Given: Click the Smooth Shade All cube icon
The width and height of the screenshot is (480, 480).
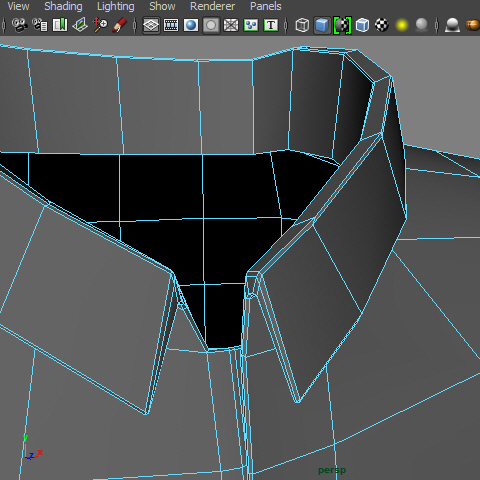Looking at the screenshot, I should coord(322,25).
